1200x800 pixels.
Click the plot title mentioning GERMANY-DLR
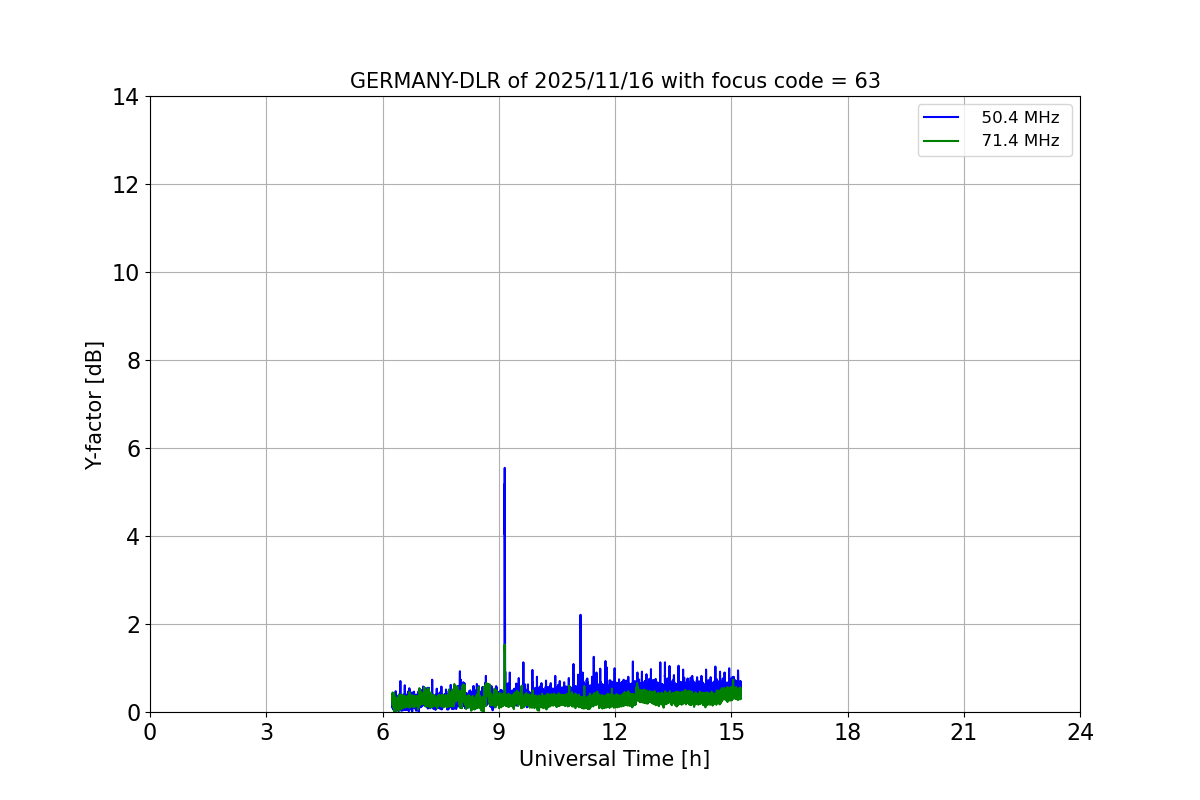pyautogui.click(x=615, y=81)
